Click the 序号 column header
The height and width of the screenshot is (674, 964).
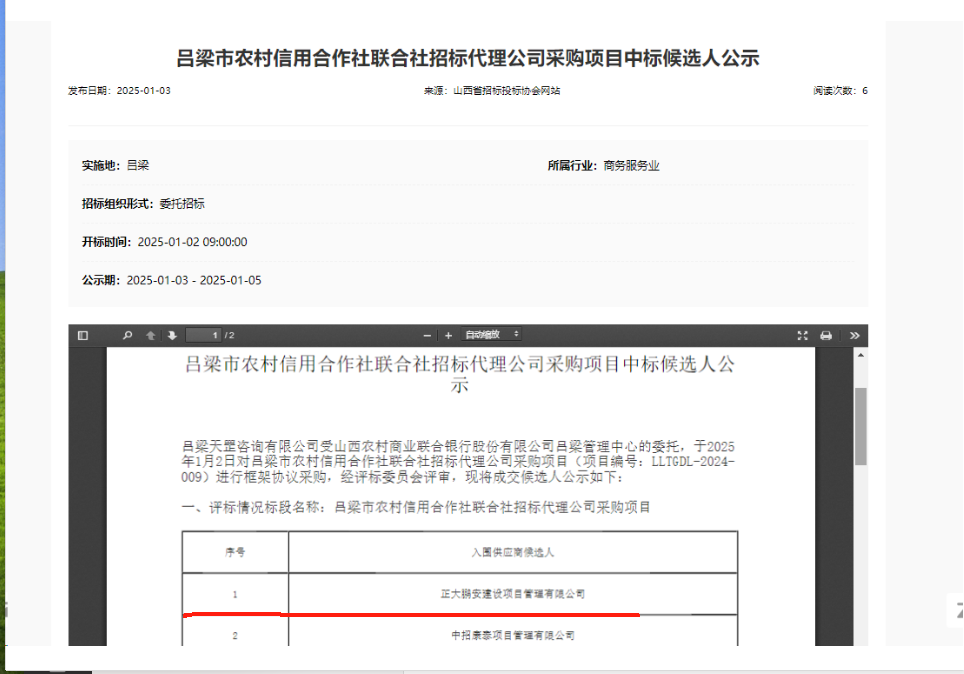235,552
